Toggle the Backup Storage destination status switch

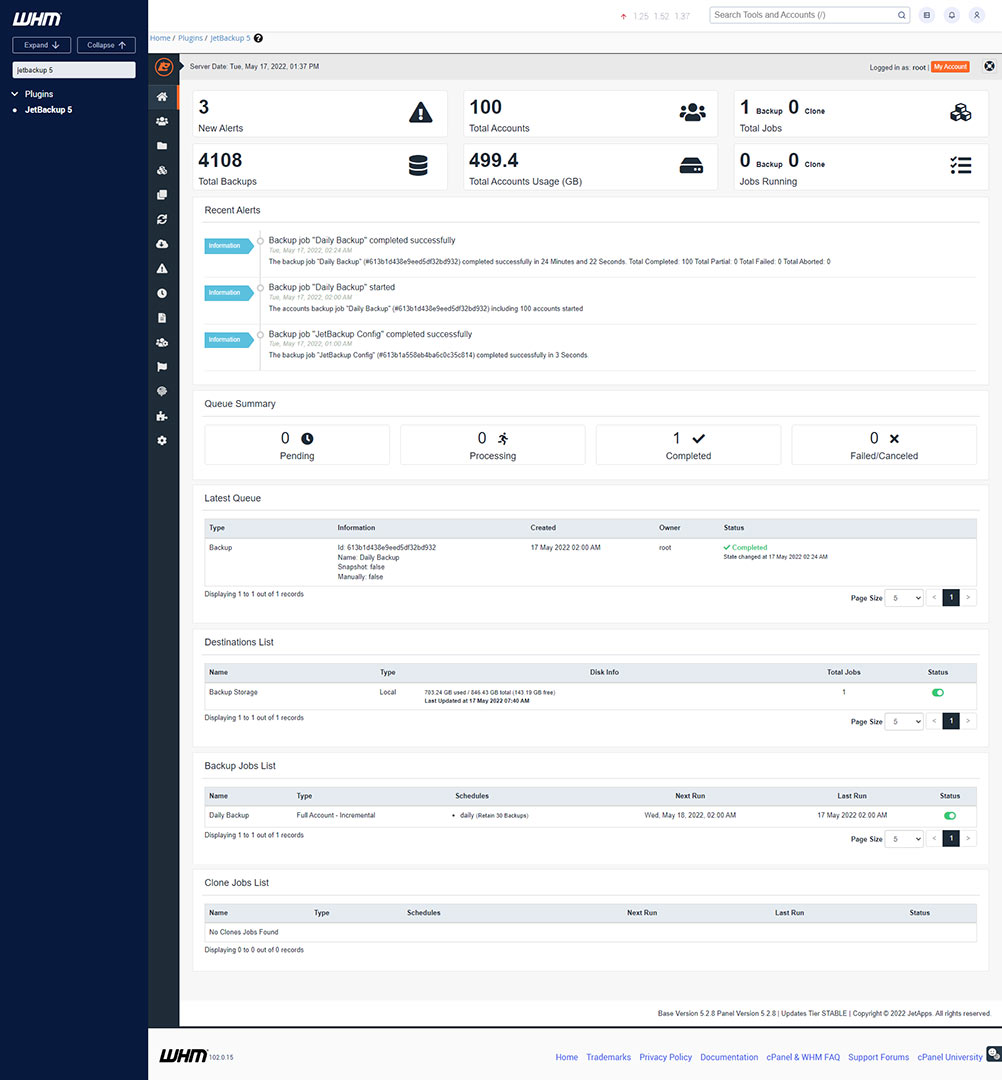pyautogui.click(x=937, y=692)
